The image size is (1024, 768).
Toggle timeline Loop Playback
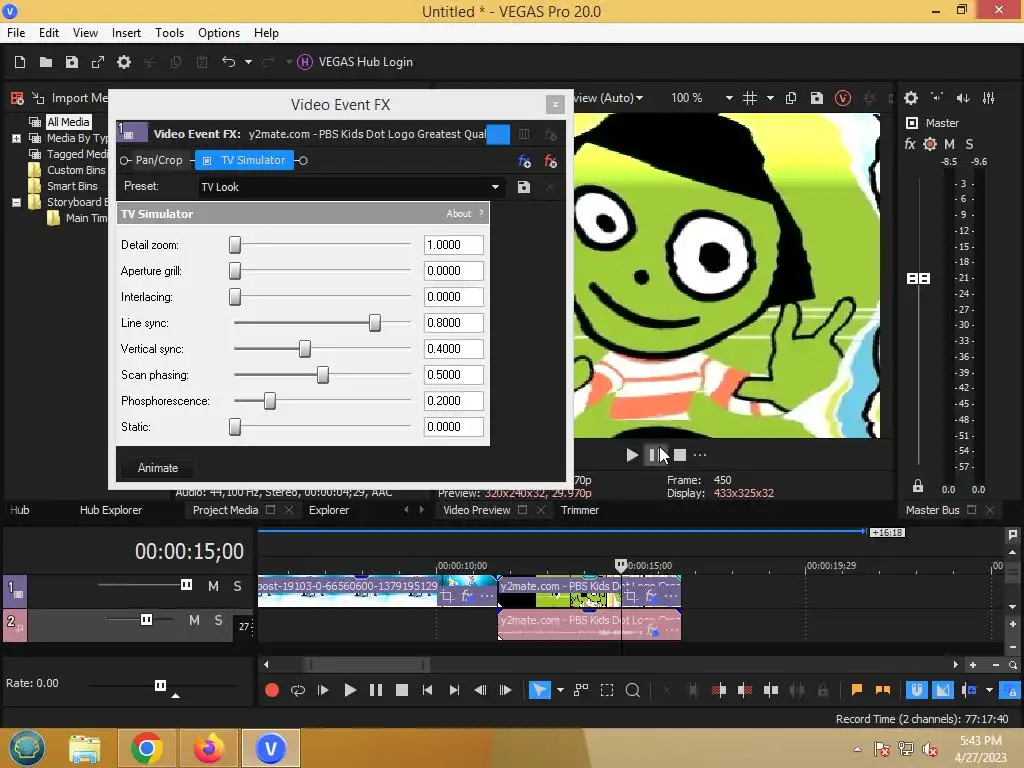[298, 690]
